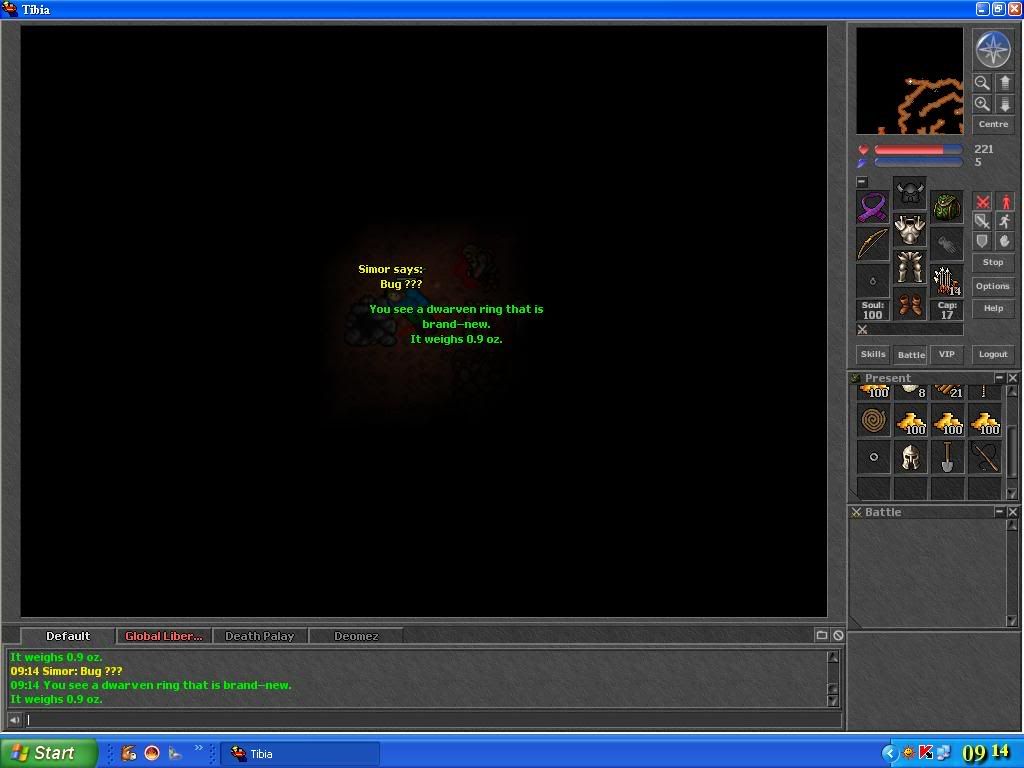Select the dwarven ring in Present container
This screenshot has height=768, width=1024.
pos(873,457)
